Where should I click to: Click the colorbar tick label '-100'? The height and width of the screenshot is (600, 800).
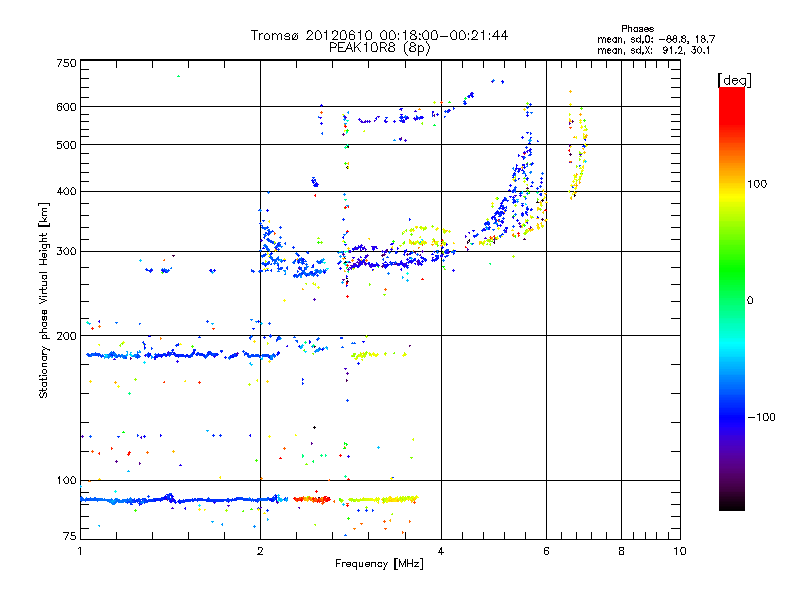761,417
